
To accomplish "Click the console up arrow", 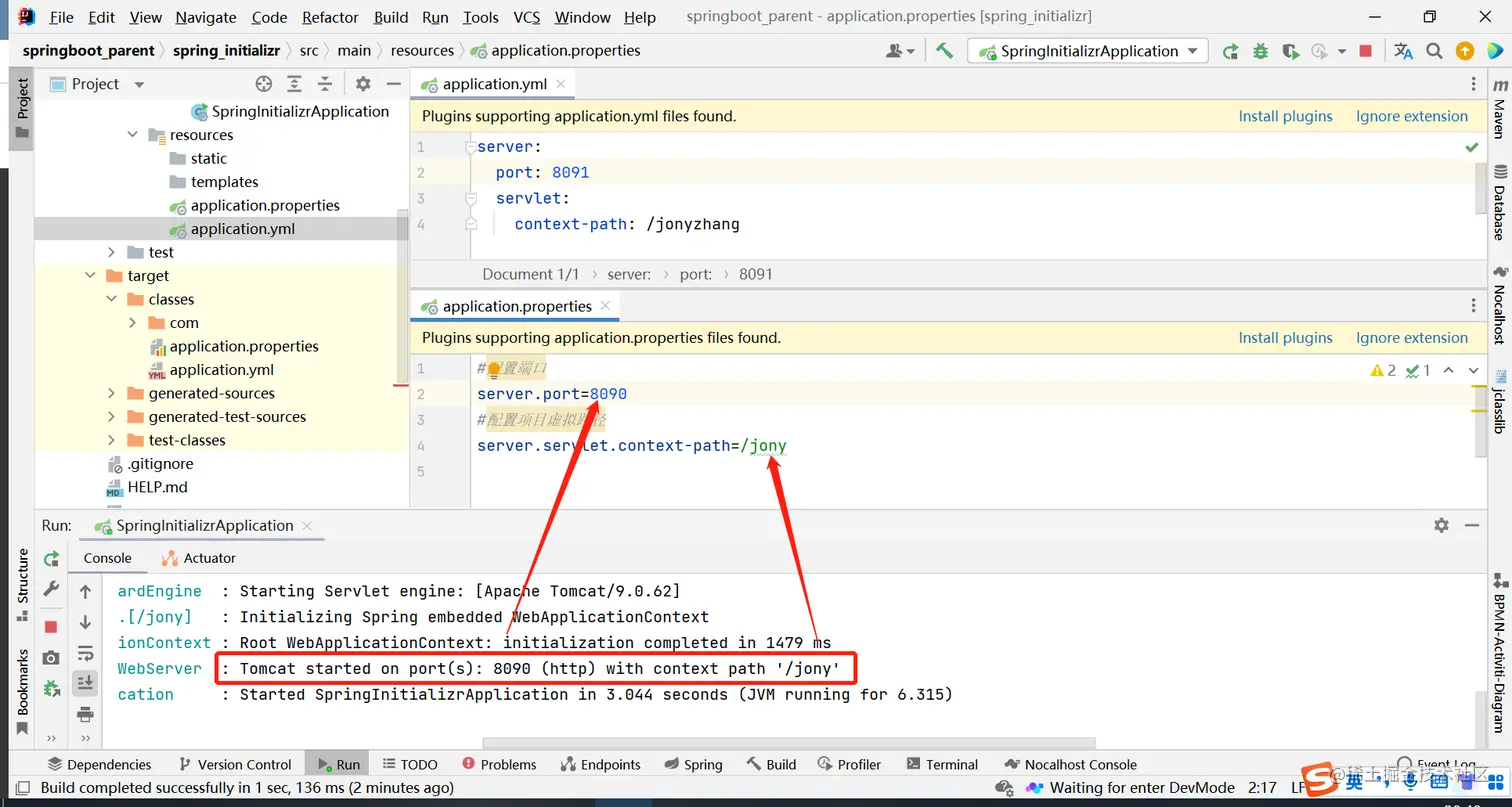I will (85, 592).
